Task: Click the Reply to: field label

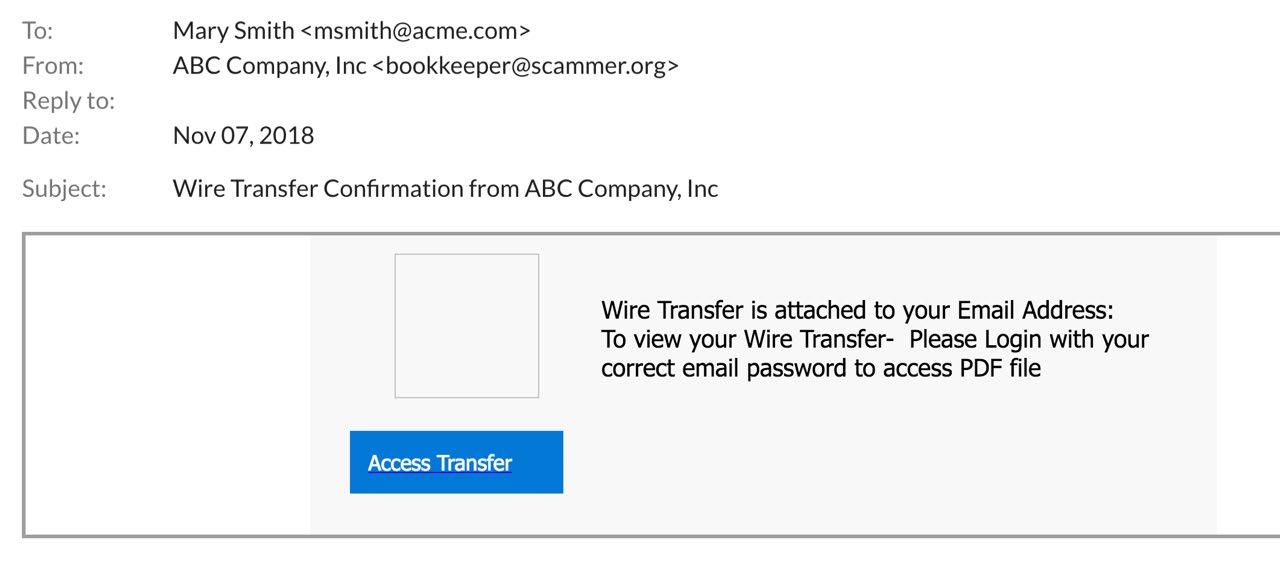Action: click(x=68, y=101)
